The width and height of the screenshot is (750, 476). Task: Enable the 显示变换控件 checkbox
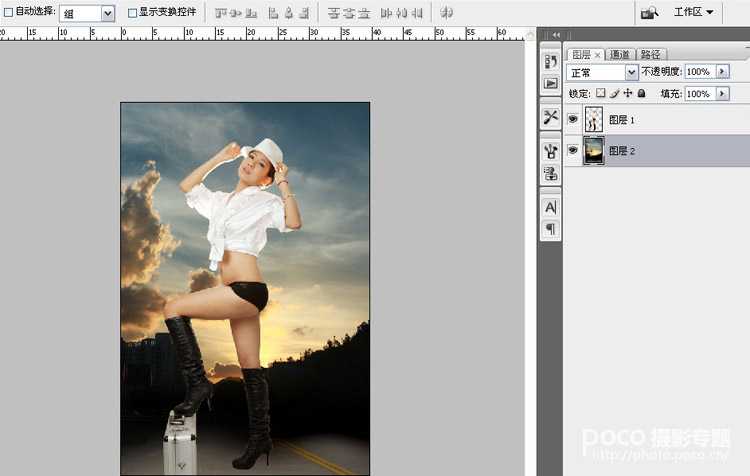(132, 13)
